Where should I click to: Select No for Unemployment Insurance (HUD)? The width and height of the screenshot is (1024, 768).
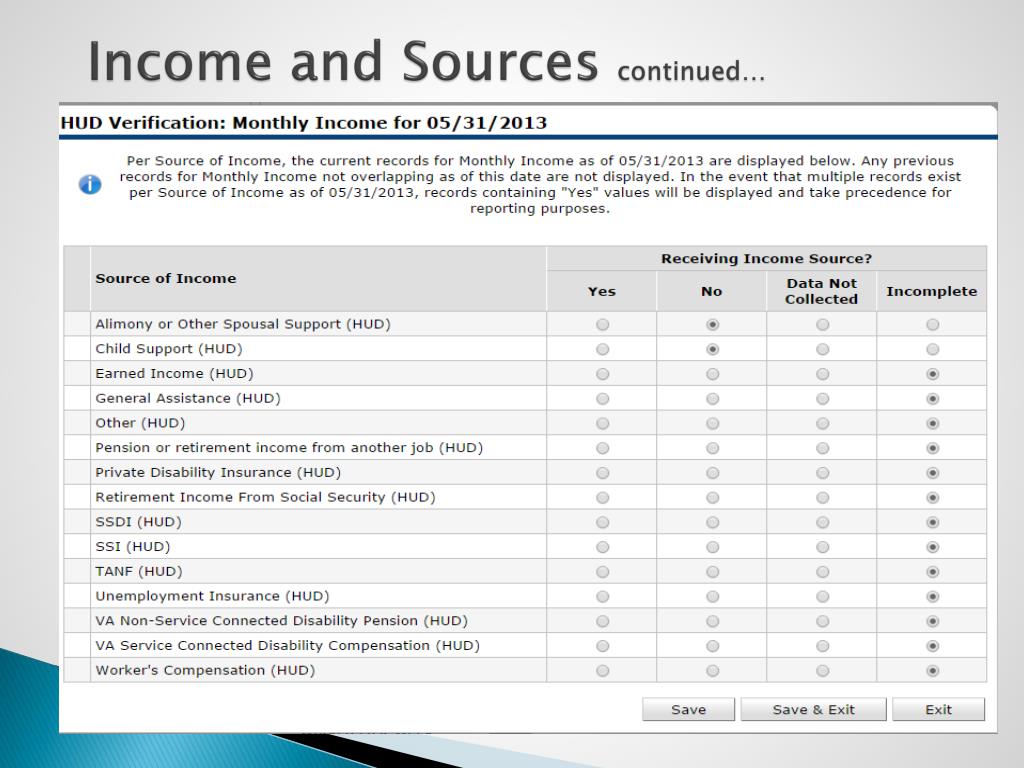click(x=712, y=597)
